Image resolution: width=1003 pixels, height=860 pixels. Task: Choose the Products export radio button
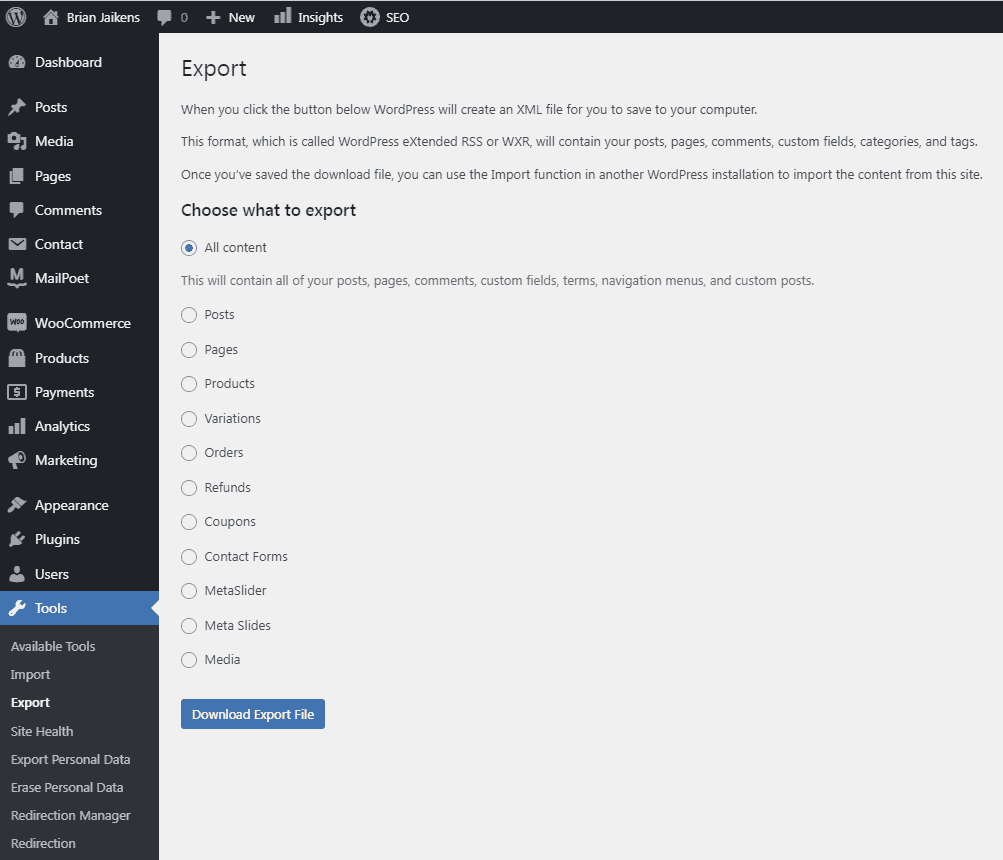pos(189,384)
